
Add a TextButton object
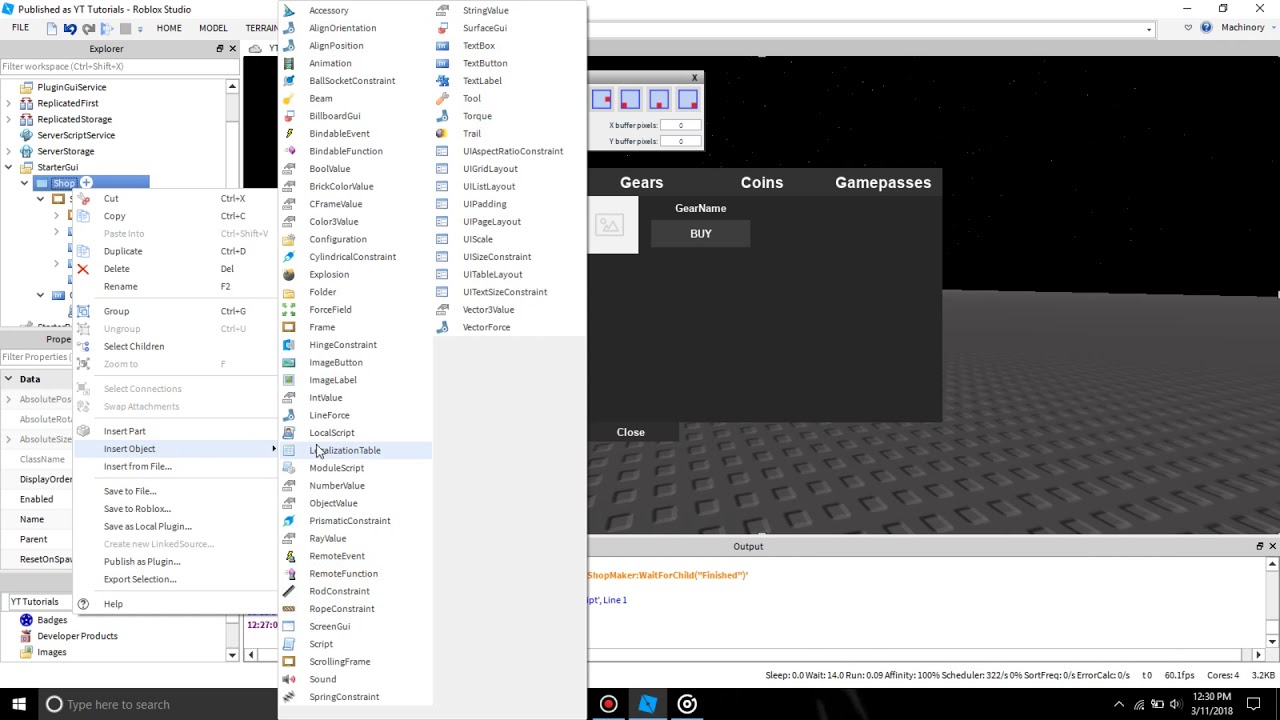pyautogui.click(x=509, y=63)
